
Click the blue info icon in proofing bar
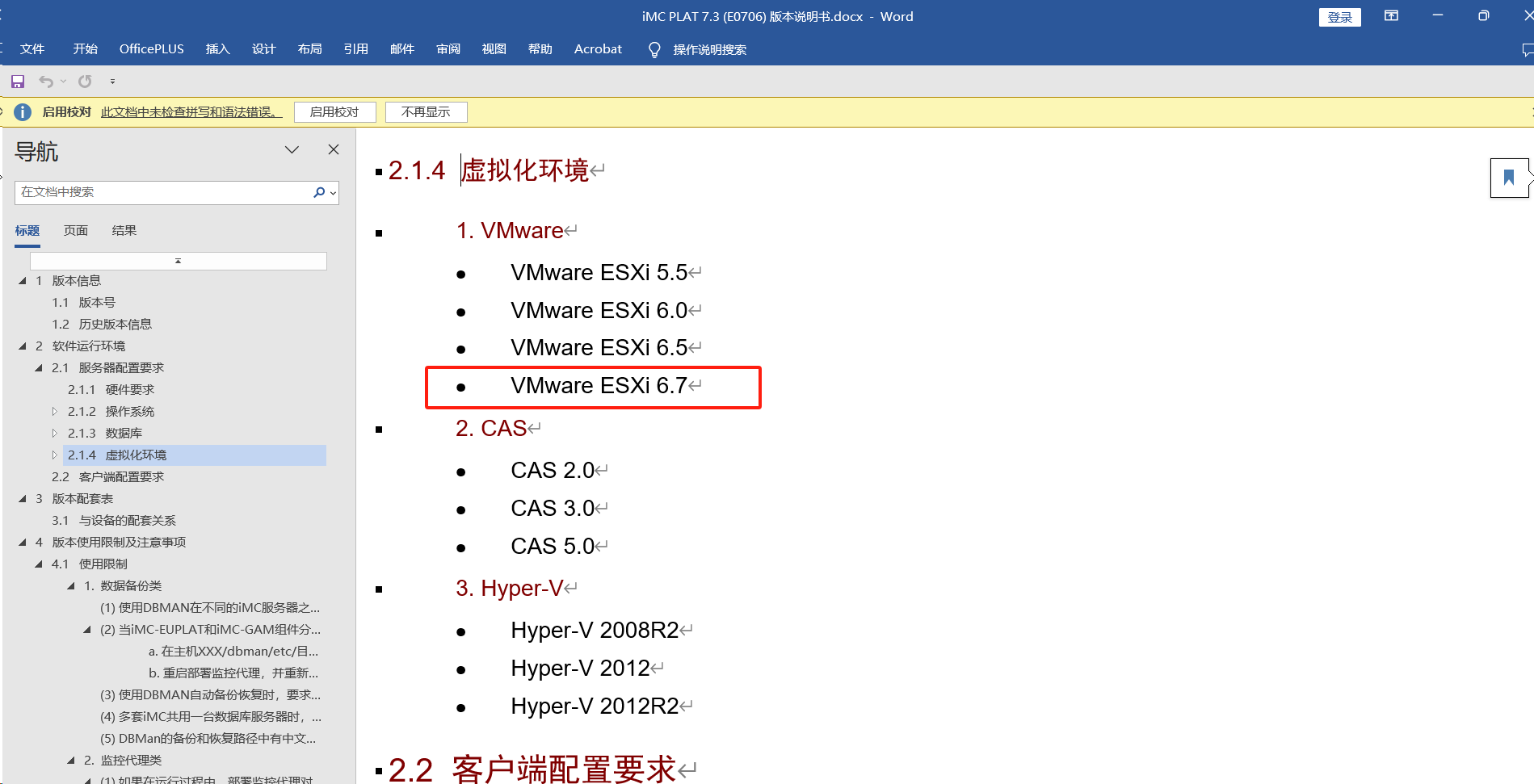tap(23, 112)
